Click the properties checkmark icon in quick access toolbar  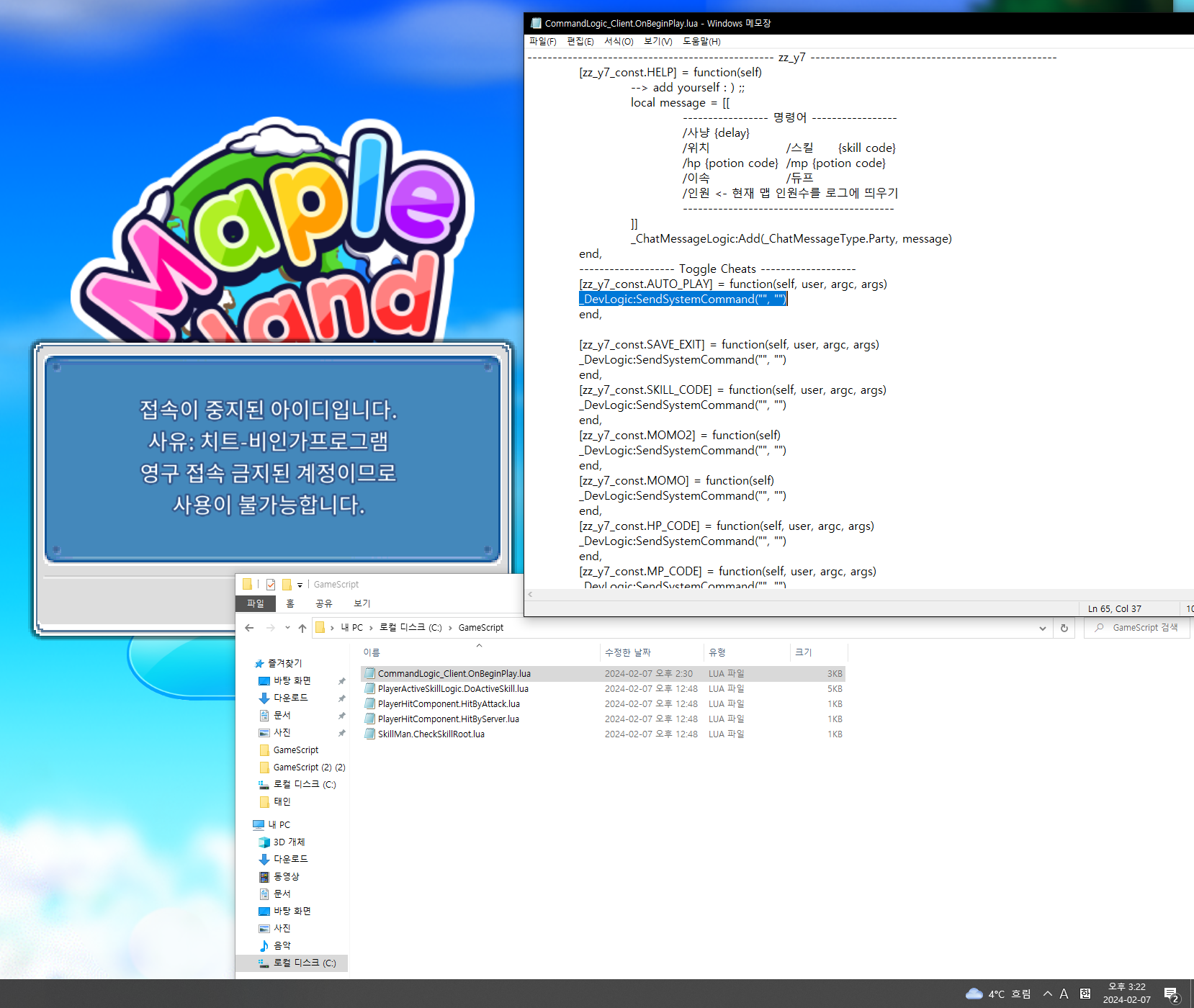coord(271,585)
